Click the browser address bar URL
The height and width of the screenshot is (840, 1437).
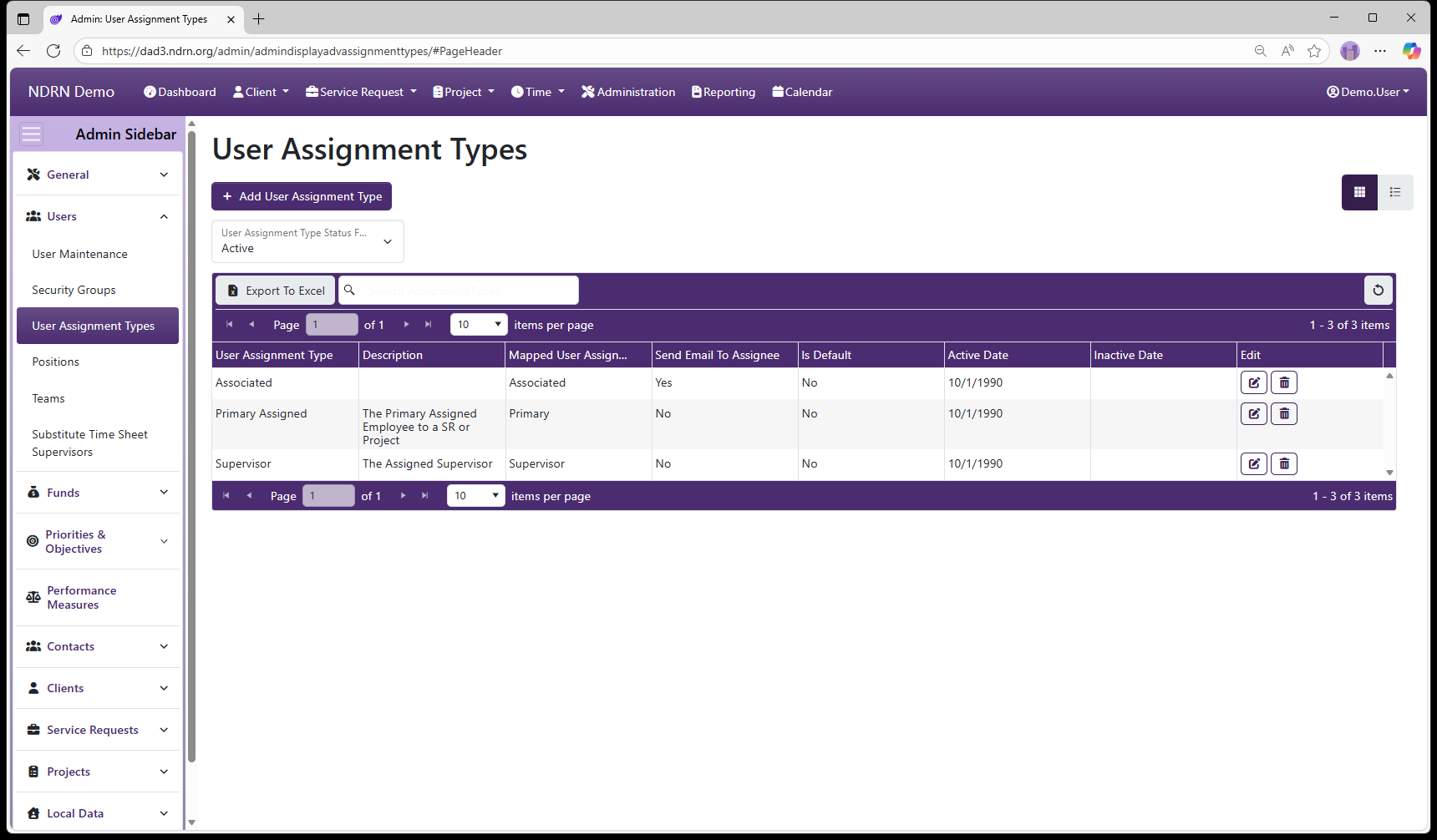[302, 51]
